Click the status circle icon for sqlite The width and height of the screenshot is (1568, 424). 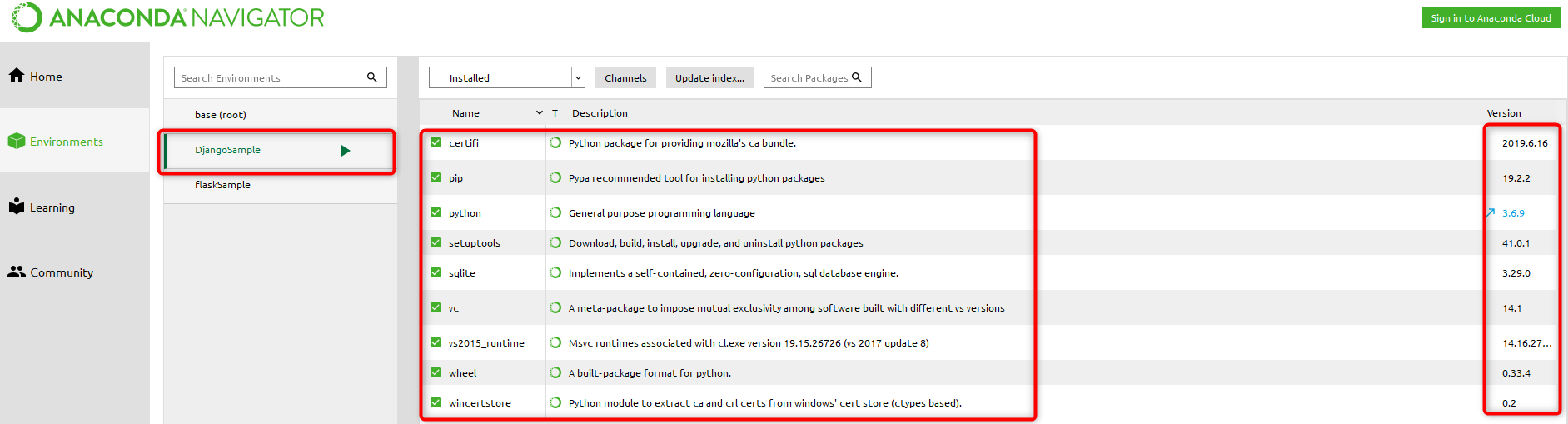point(555,272)
